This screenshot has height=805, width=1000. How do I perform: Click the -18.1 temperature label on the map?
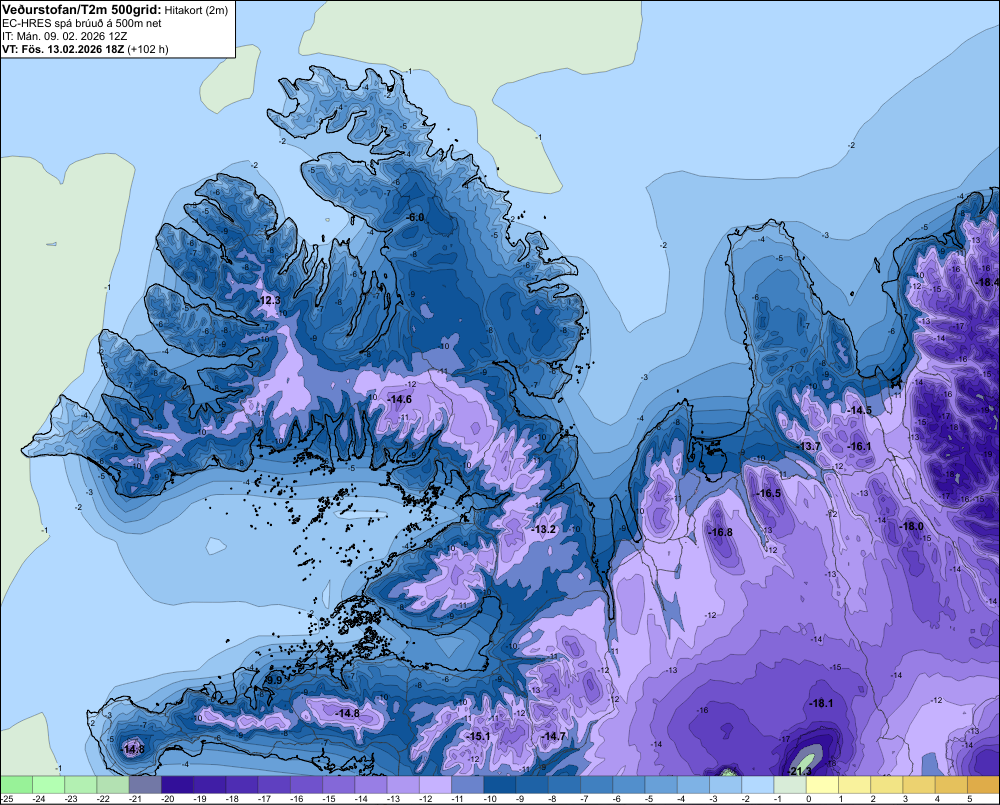coord(821,703)
